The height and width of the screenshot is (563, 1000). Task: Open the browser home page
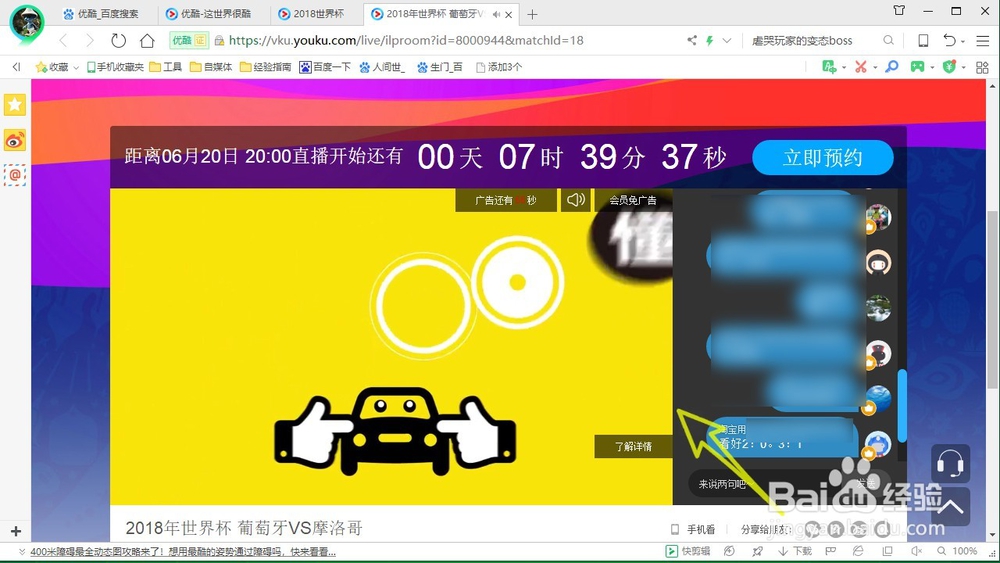[x=147, y=41]
